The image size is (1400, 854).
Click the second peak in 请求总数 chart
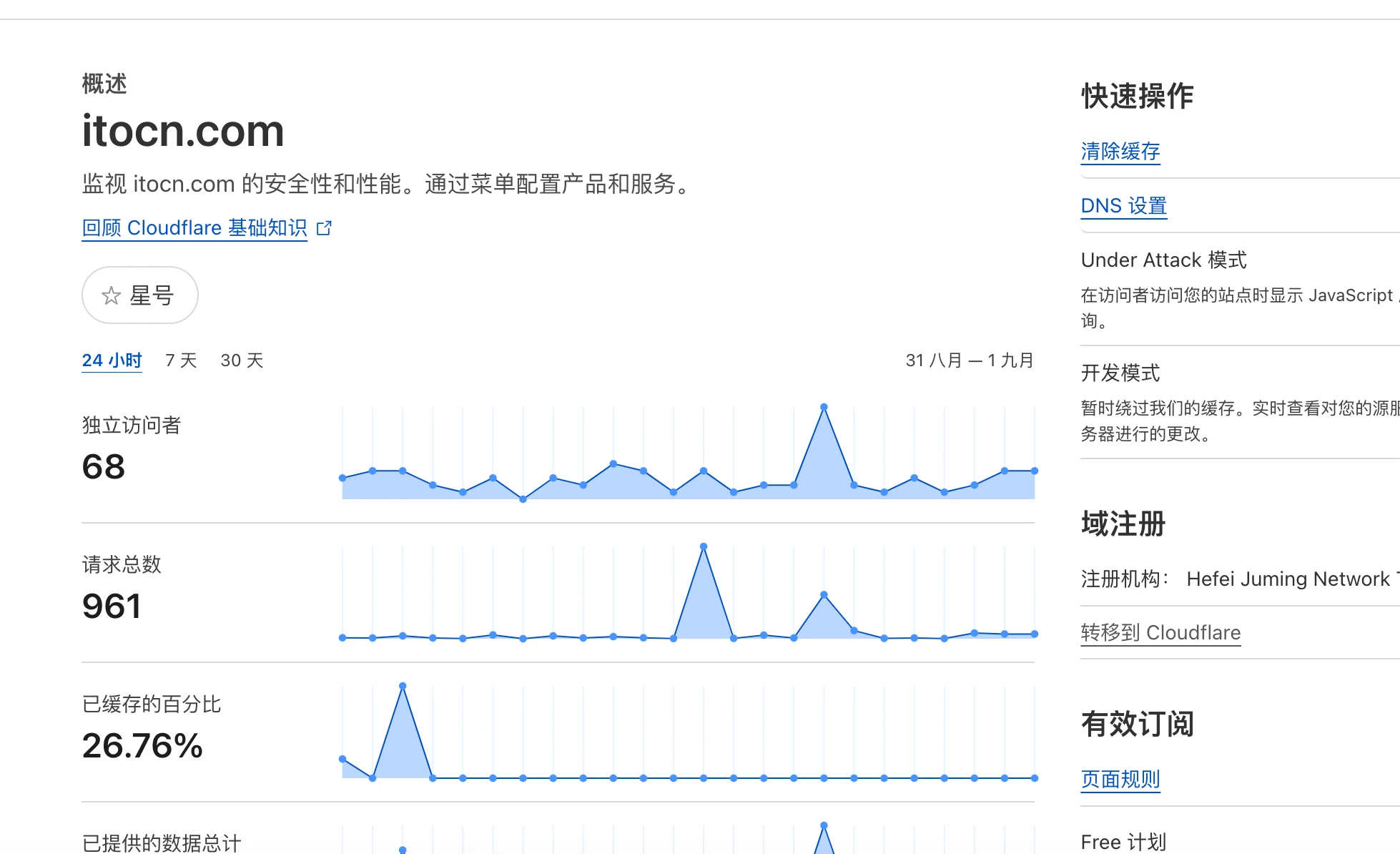[x=824, y=595]
